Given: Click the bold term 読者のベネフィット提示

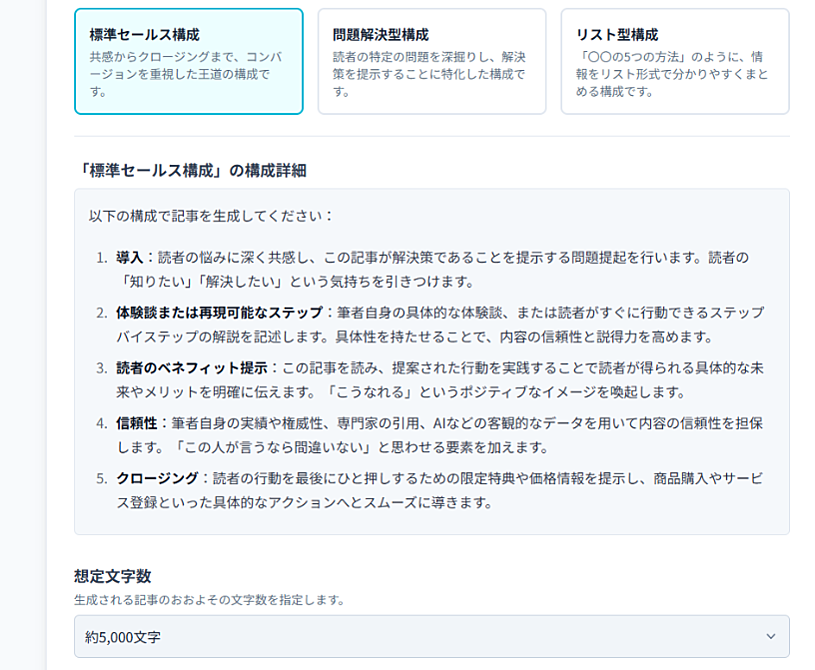Looking at the screenshot, I should pyautogui.click(x=192, y=368).
